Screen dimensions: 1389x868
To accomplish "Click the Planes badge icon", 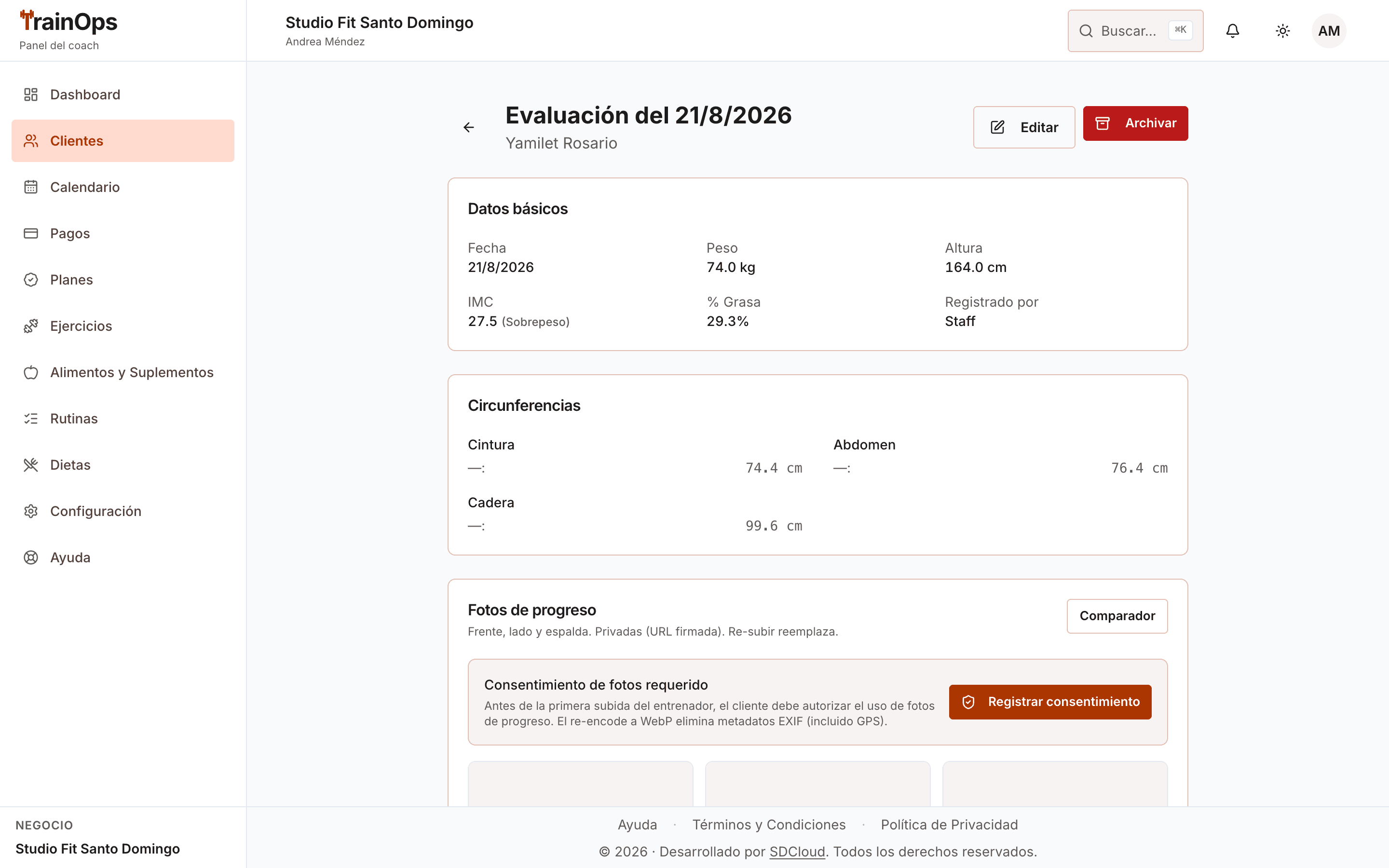I will (x=31, y=280).
